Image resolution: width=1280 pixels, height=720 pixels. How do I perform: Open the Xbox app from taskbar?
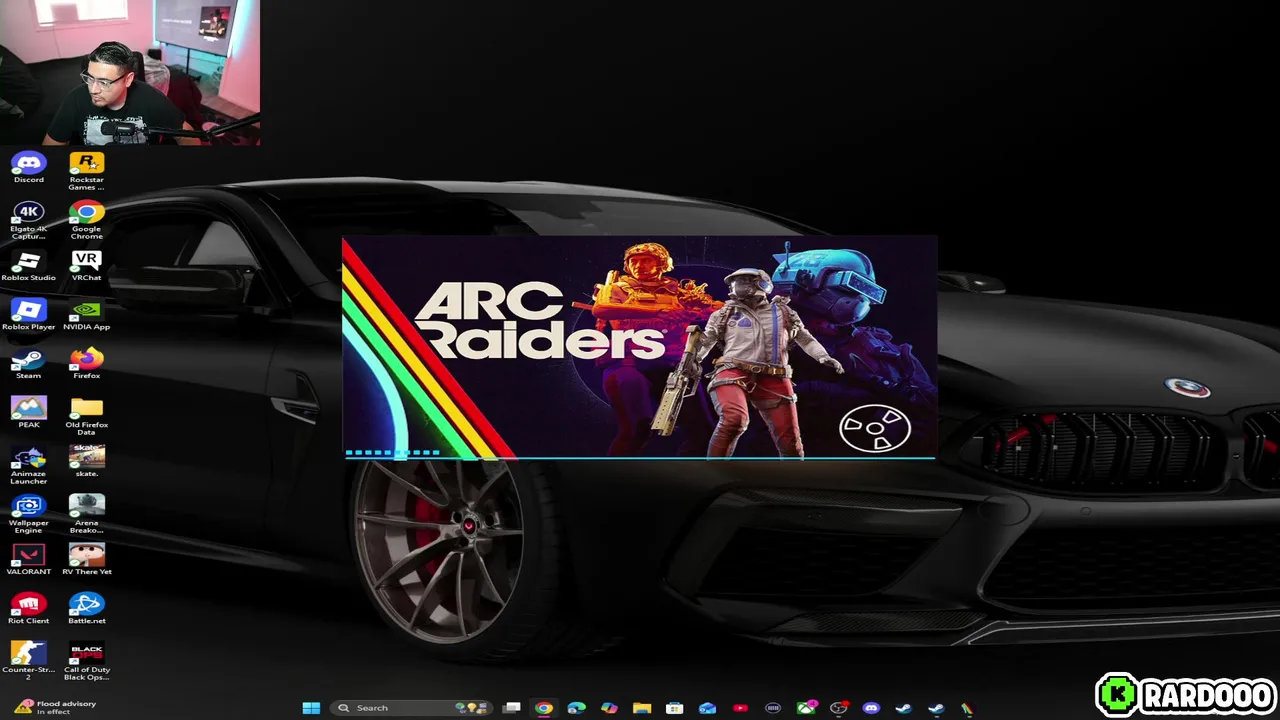[x=805, y=708]
